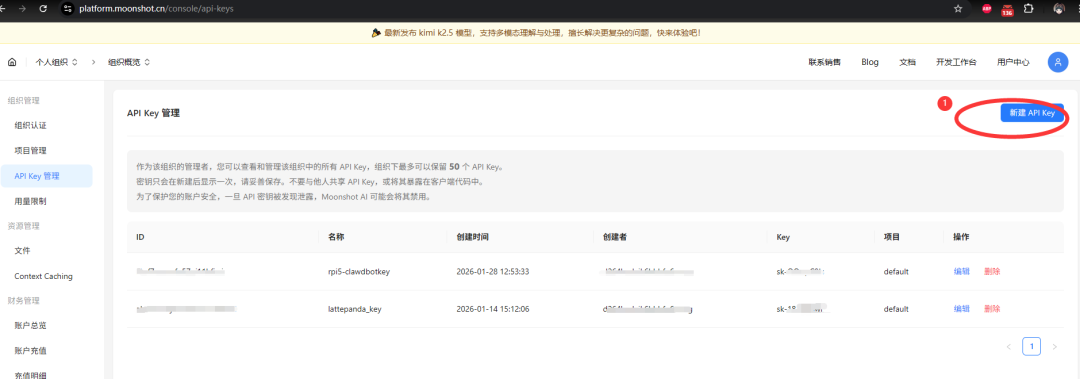Expand the 个人组织 organization selector
The image size is (1080, 379).
[56, 62]
